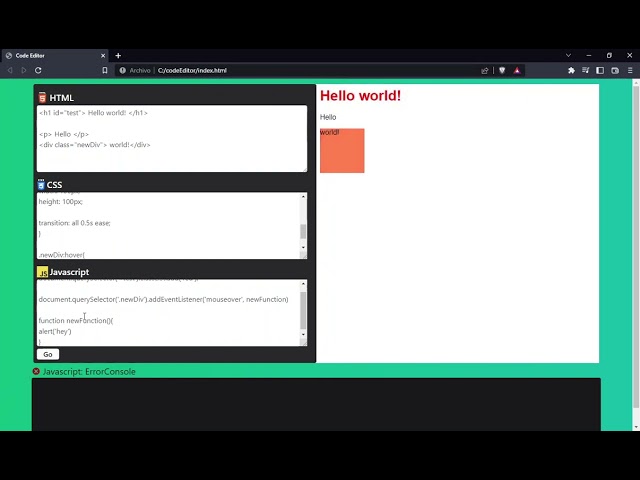Open the browser hamburger menu
This screenshot has height=480, width=640.
click(630, 70)
